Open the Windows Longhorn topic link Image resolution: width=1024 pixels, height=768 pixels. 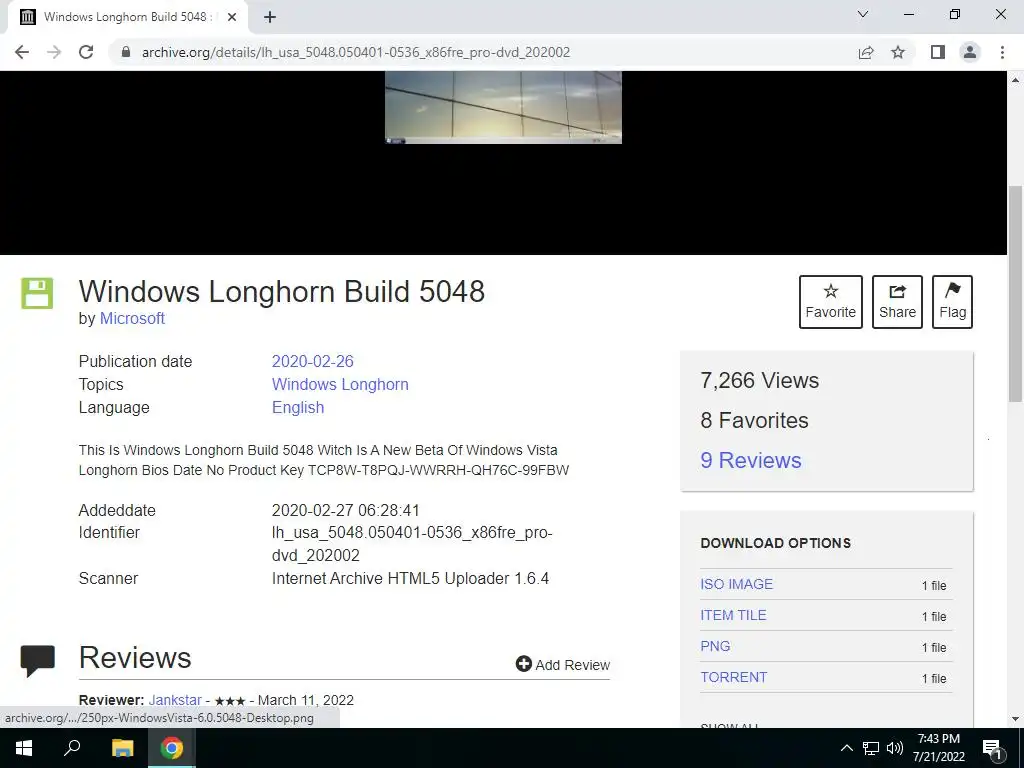coord(340,385)
